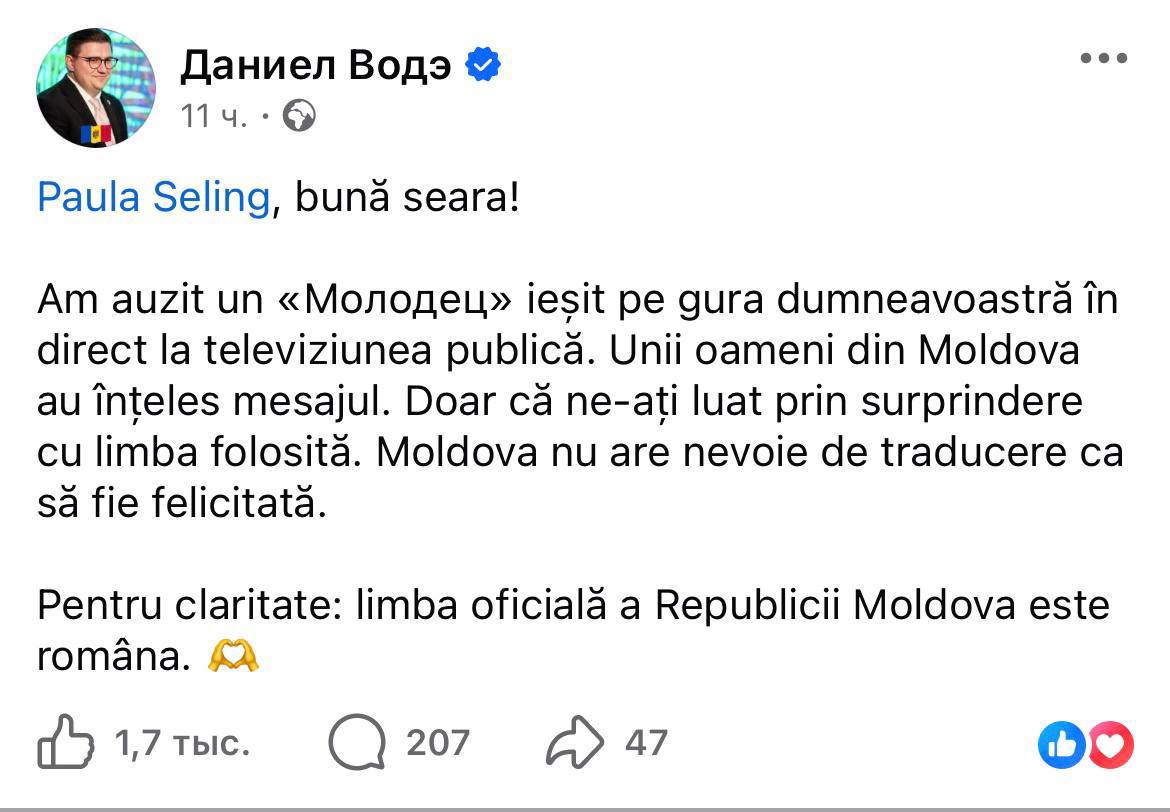The width and height of the screenshot is (1170, 812).
Task: Click the thumbs-up Like icon
Action: (x=66, y=742)
